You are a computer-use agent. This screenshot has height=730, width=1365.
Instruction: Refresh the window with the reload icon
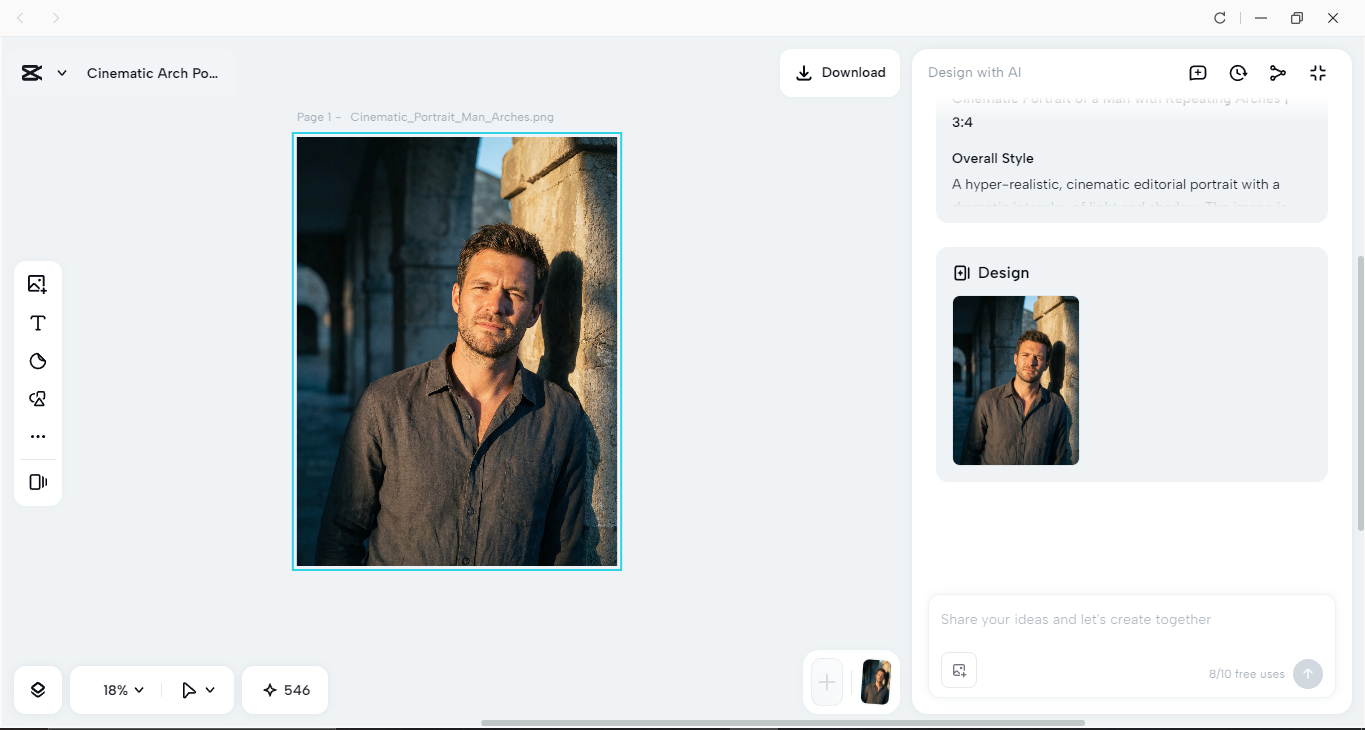point(1220,18)
